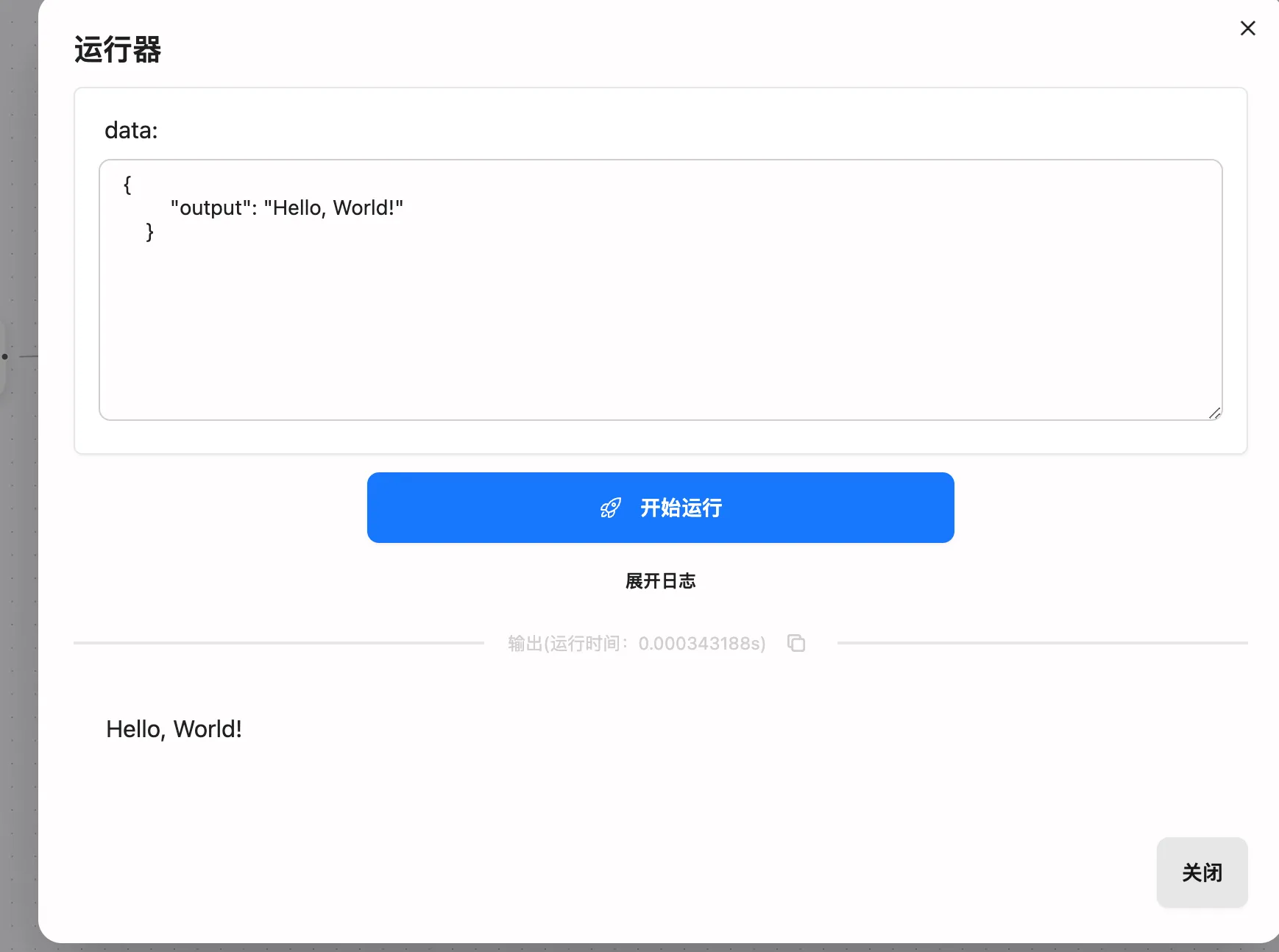Click the 输出(运行时间: 0.000343188s) label
The image size is (1279, 952).
637,644
